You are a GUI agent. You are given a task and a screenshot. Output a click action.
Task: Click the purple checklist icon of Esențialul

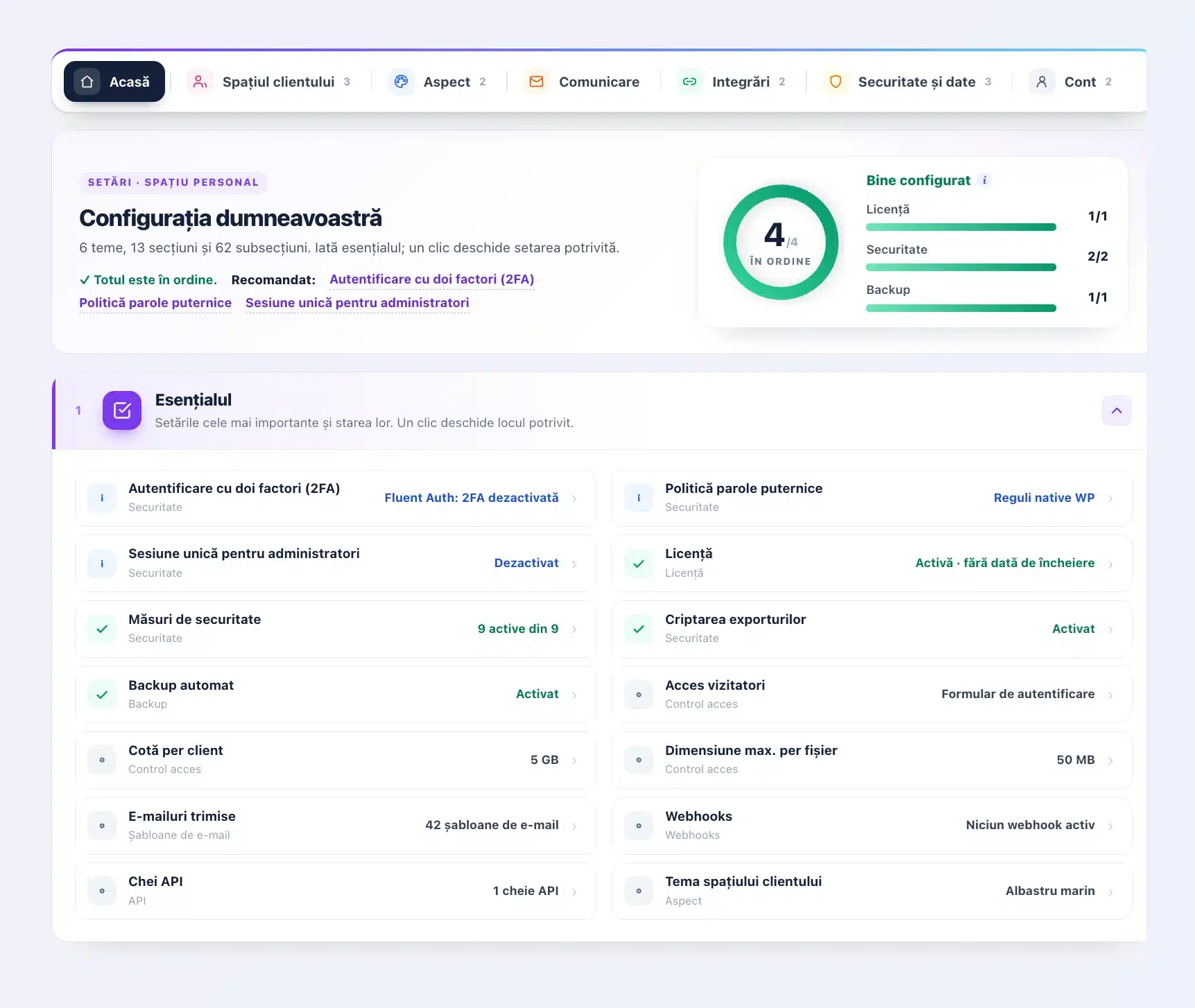tap(122, 410)
